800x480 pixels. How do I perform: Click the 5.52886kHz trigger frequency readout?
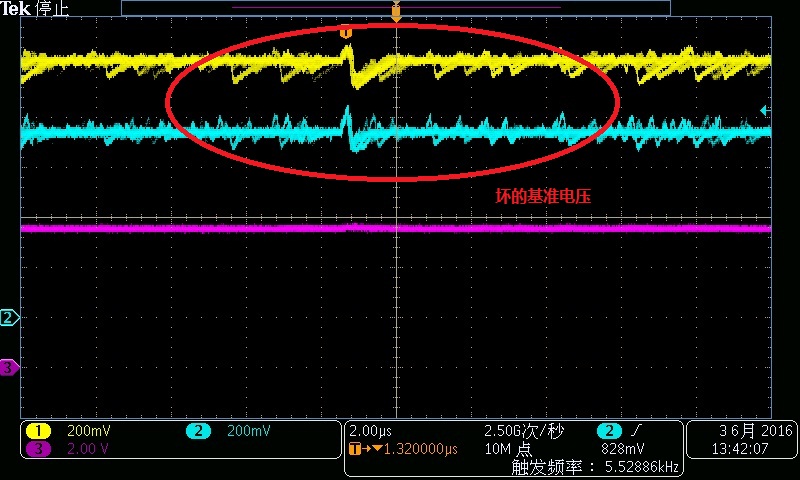pyautogui.click(x=642, y=466)
